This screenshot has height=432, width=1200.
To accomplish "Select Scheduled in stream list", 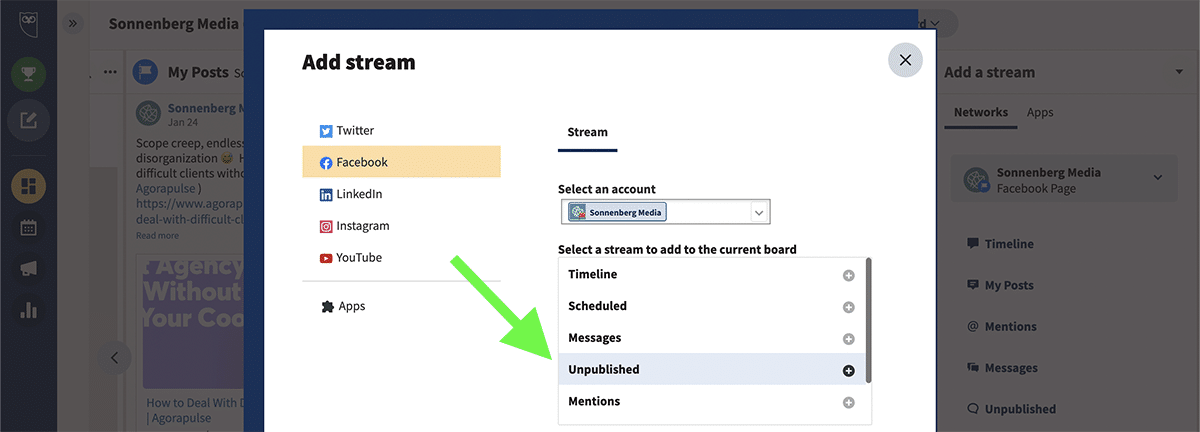I will (x=712, y=306).
